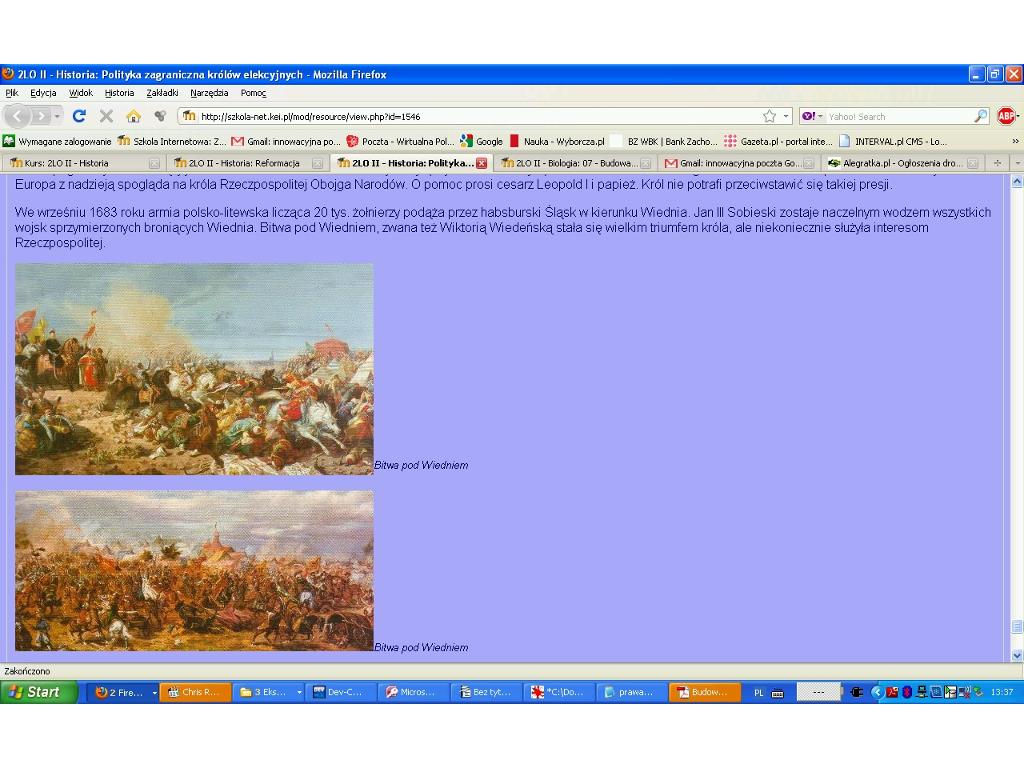Reload the current page
Image resolution: width=1024 pixels, height=768 pixels.
coord(79,116)
